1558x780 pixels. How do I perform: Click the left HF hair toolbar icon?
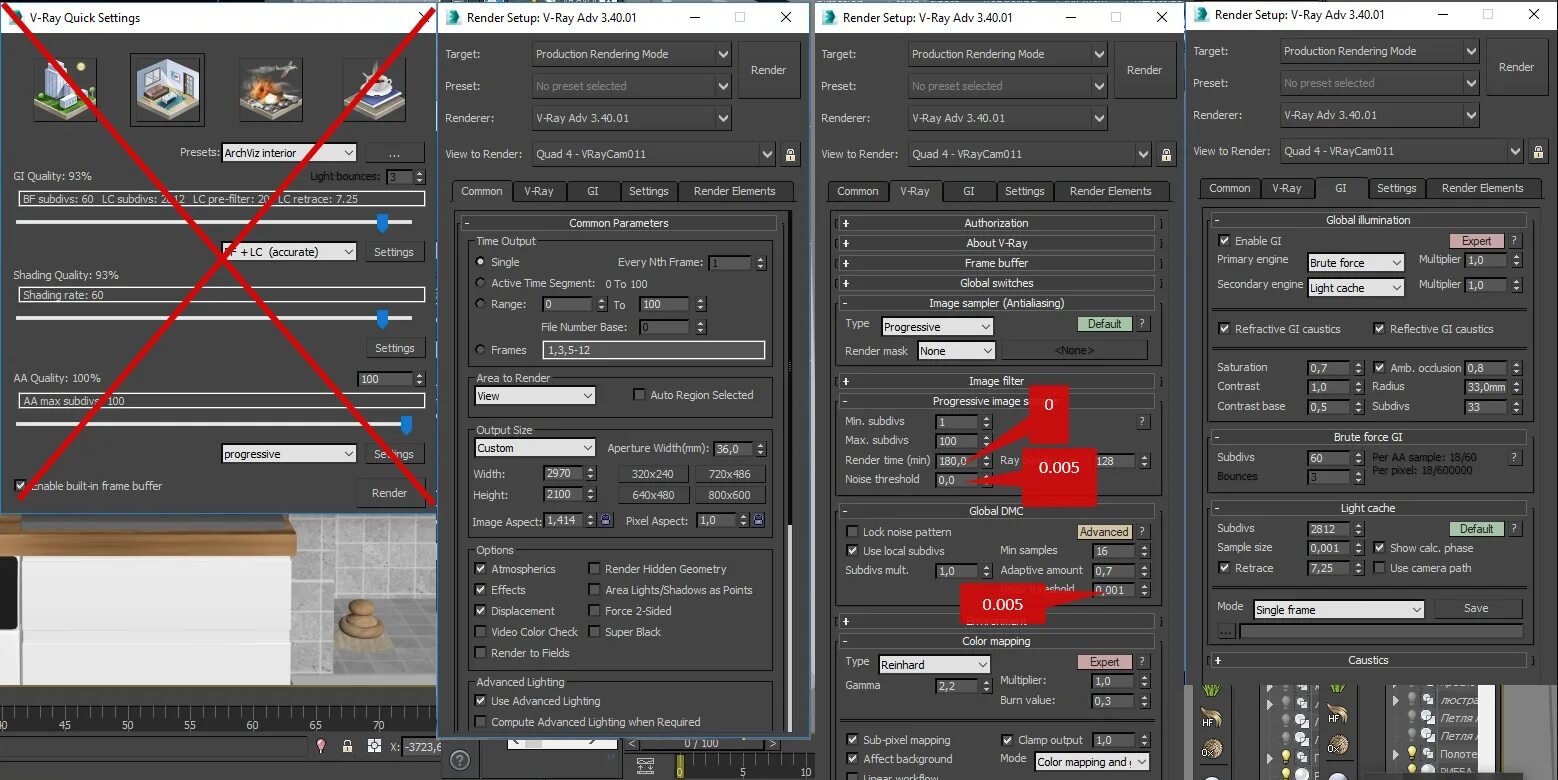point(1211,717)
